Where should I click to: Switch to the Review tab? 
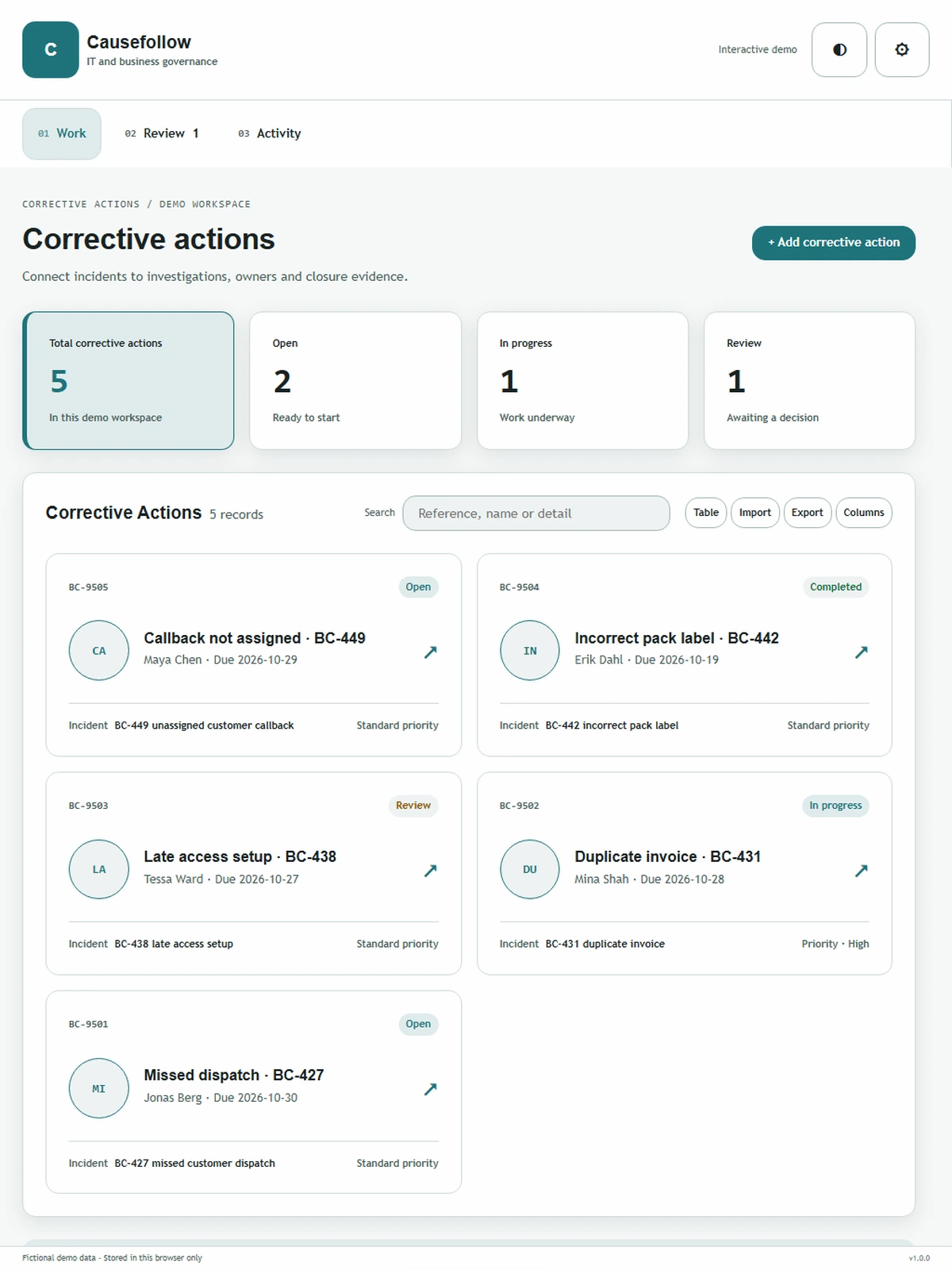pyautogui.click(x=162, y=133)
